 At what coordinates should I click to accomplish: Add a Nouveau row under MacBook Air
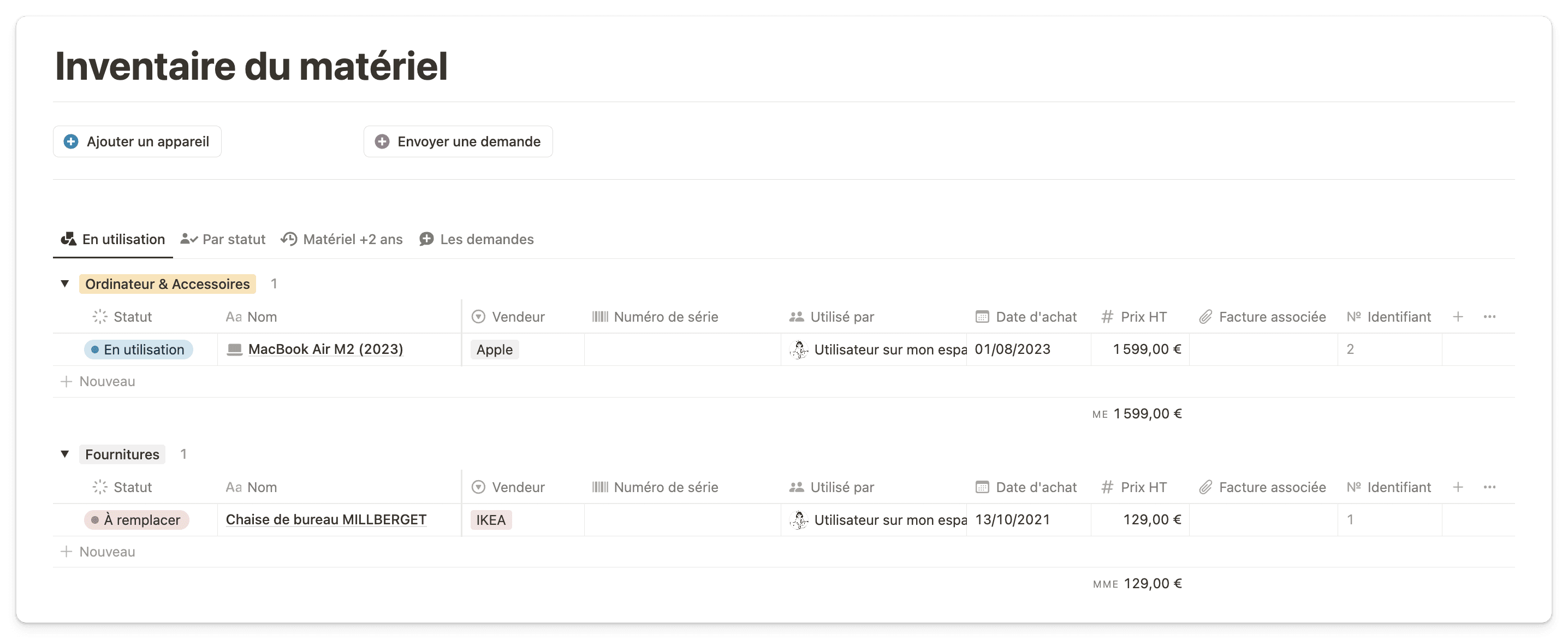98,381
